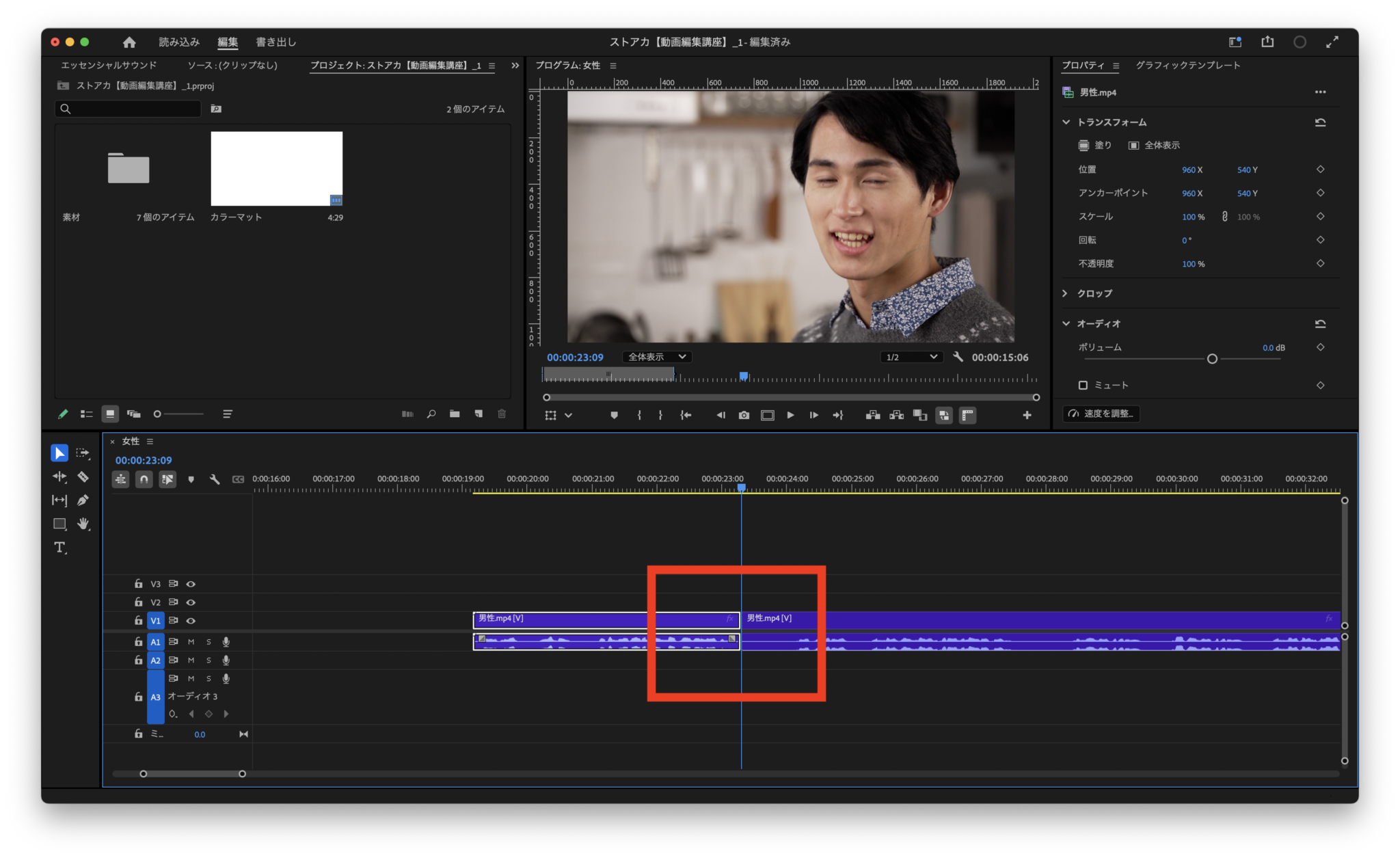Select the Hand tool
Image resolution: width=1400 pixels, height=858 pixels.
point(83,524)
